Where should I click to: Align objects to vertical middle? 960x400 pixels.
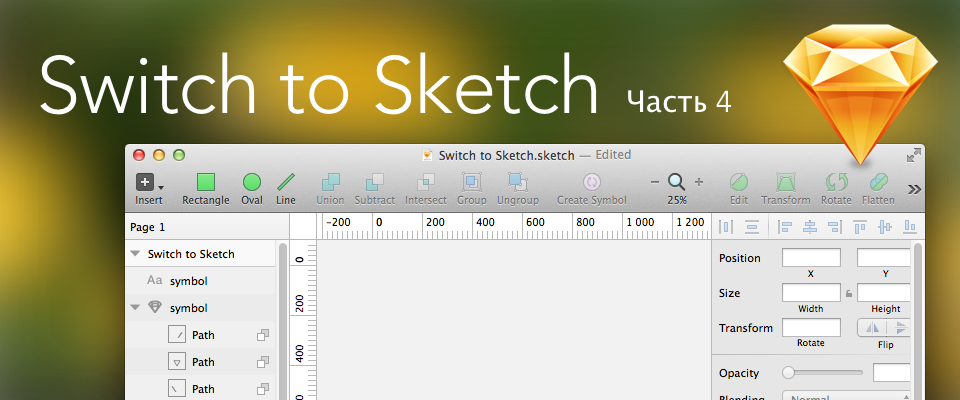[x=885, y=227]
